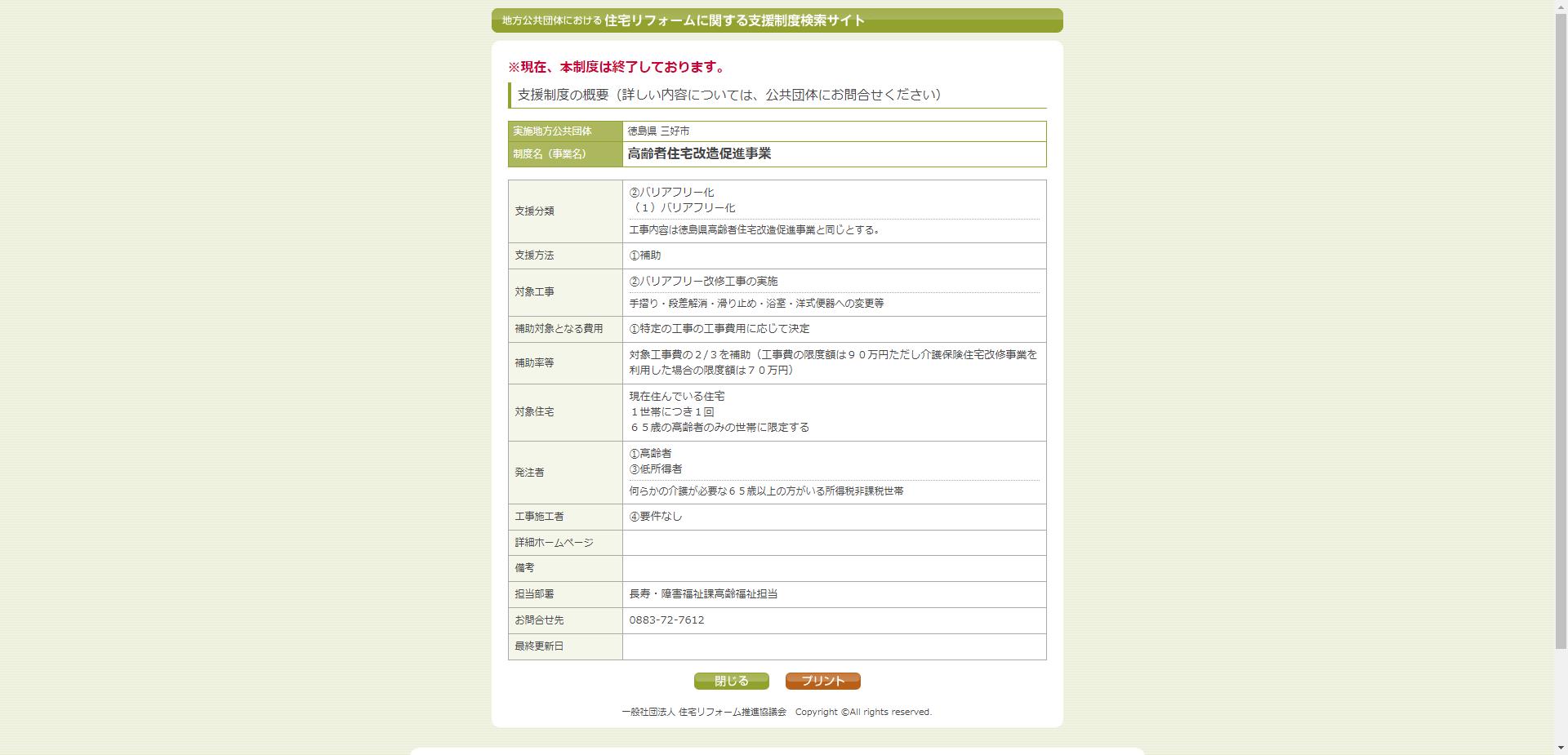Viewport: 1568px width, 755px height.
Task: Click the プリント (Print) button
Action: 822,680
